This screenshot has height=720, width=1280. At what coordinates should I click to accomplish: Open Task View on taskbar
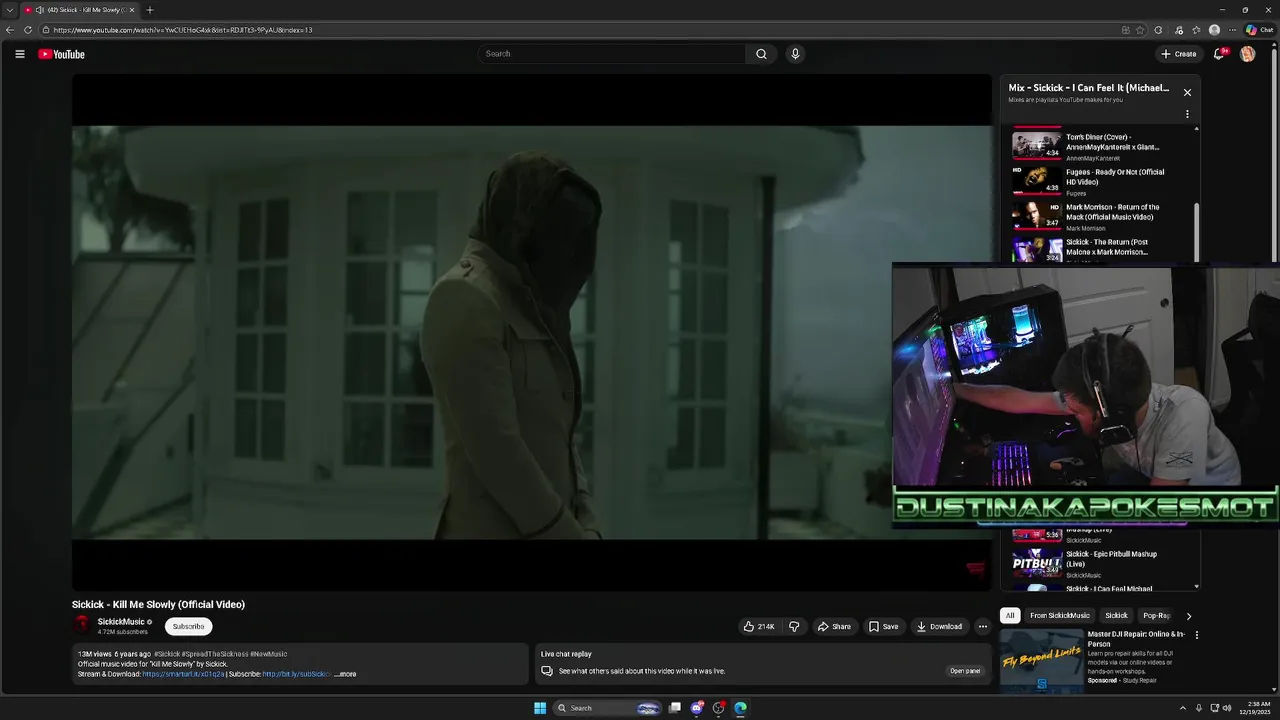(675, 708)
